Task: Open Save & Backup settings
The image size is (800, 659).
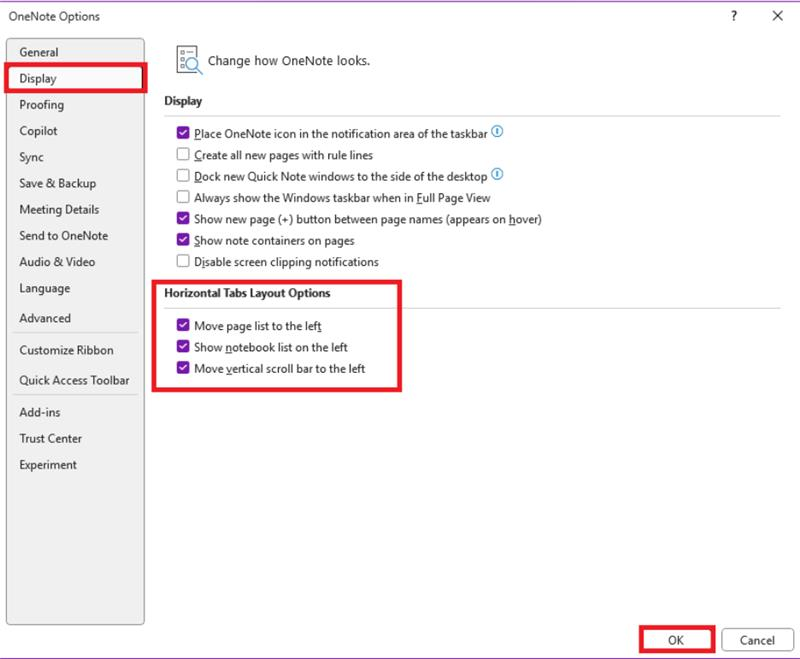Action: (x=75, y=183)
